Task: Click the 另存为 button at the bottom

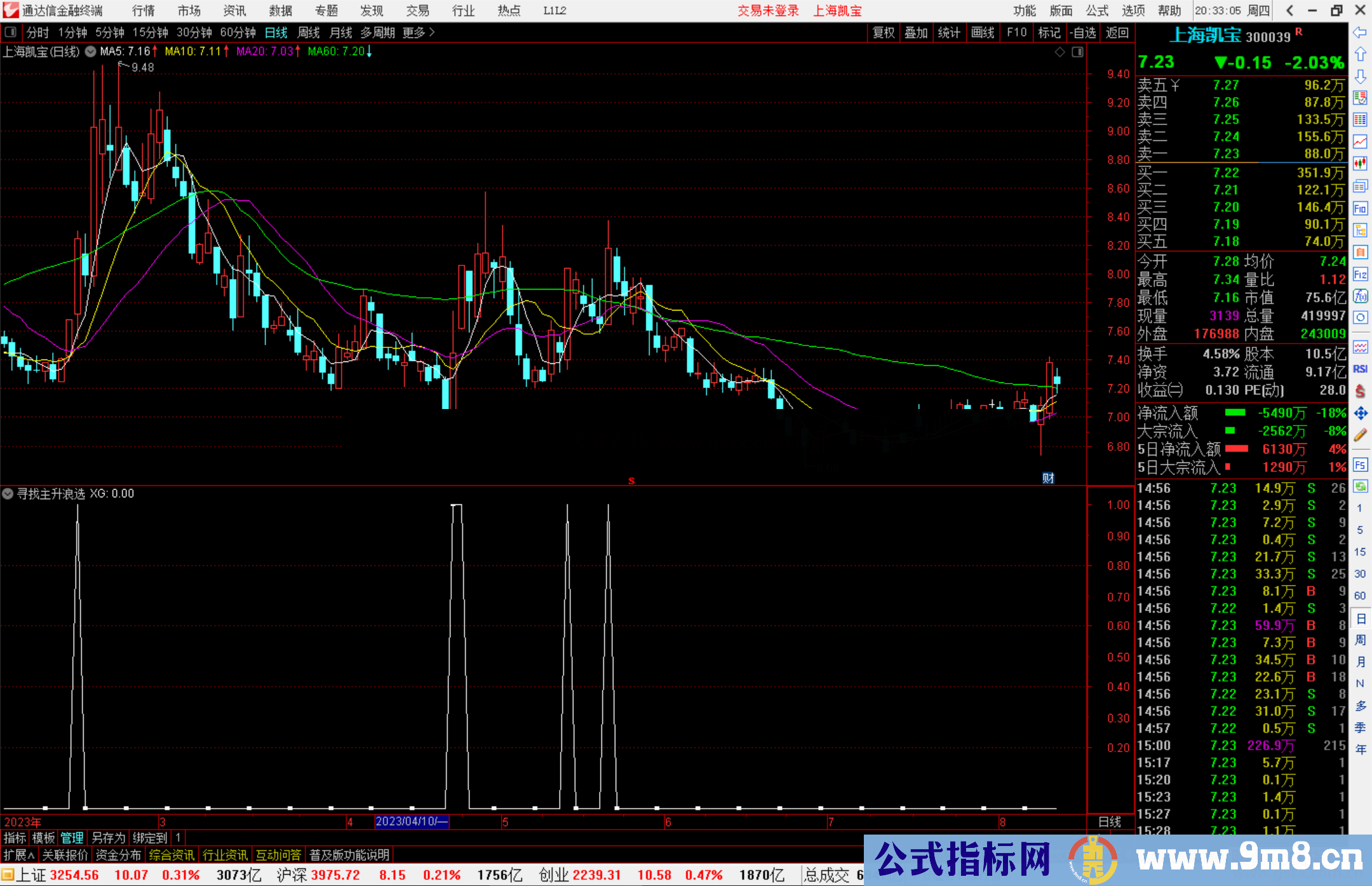Action: click(109, 838)
